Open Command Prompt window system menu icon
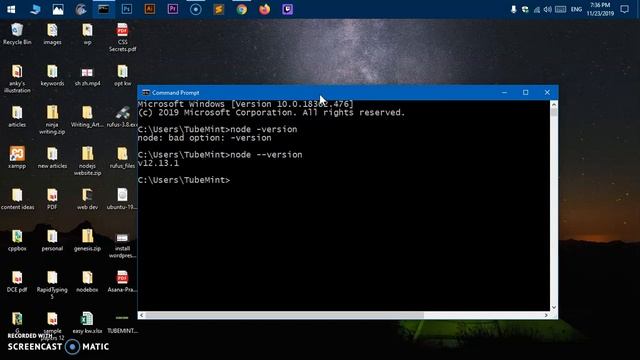 pos(146,93)
